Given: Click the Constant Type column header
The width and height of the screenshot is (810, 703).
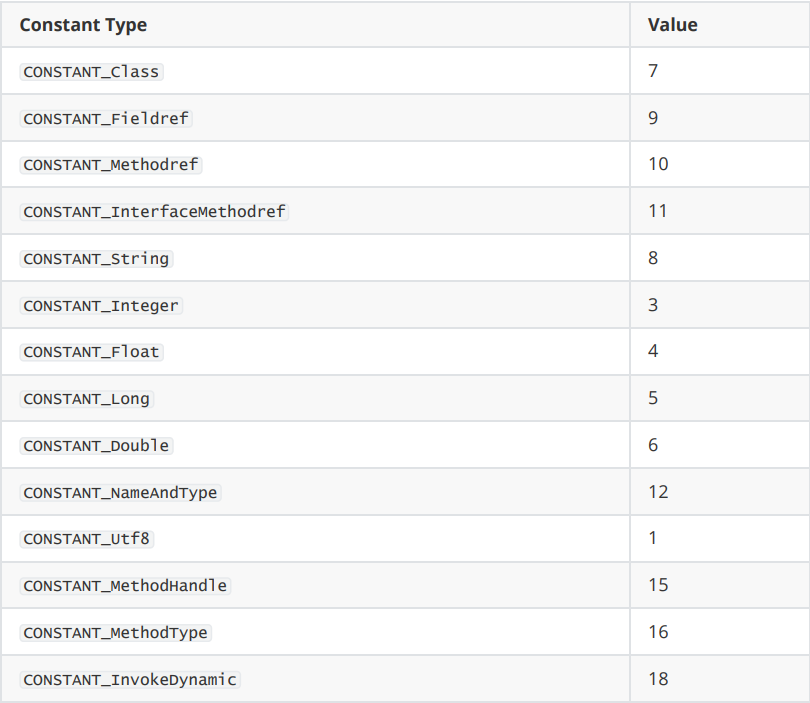Looking at the screenshot, I should (x=83, y=25).
